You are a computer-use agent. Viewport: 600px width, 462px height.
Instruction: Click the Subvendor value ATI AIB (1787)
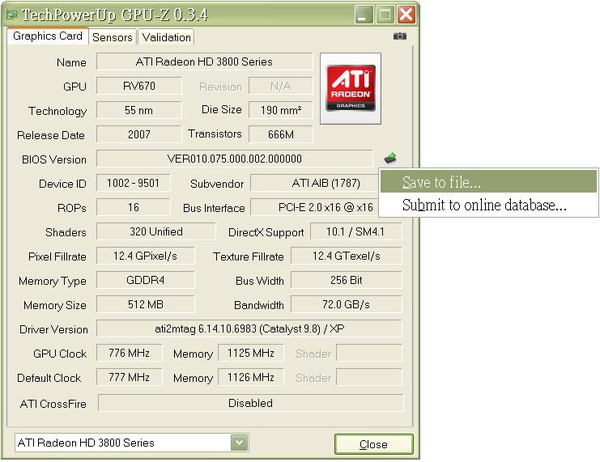315,183
